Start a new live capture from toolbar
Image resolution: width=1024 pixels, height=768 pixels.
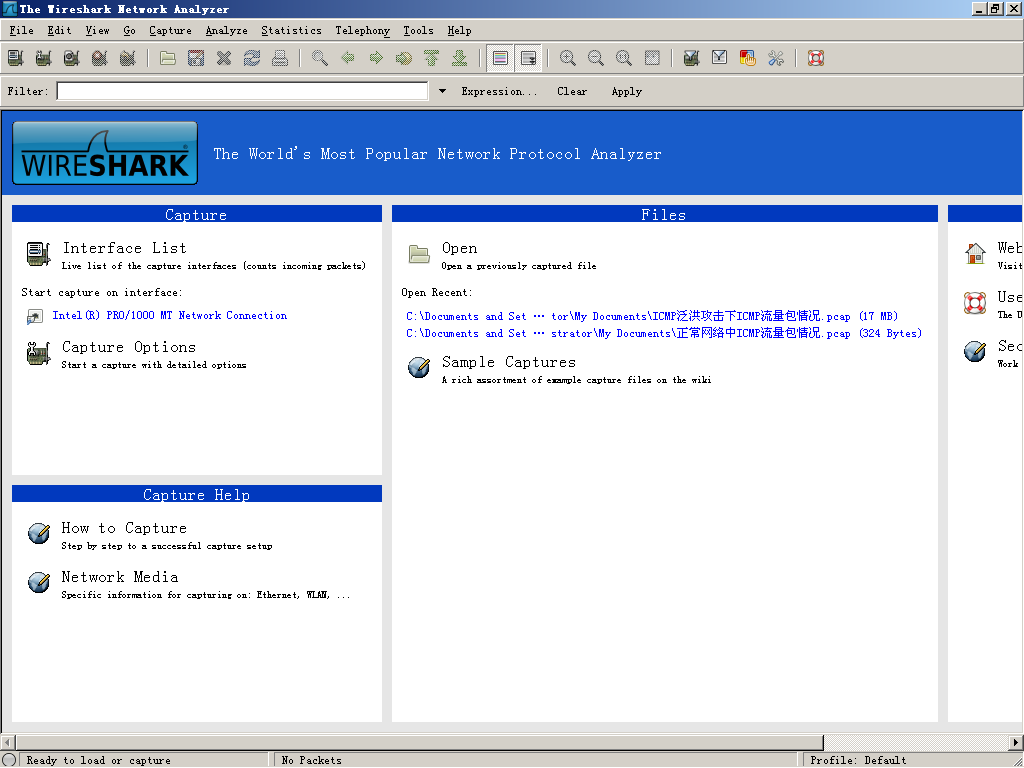click(x=72, y=58)
